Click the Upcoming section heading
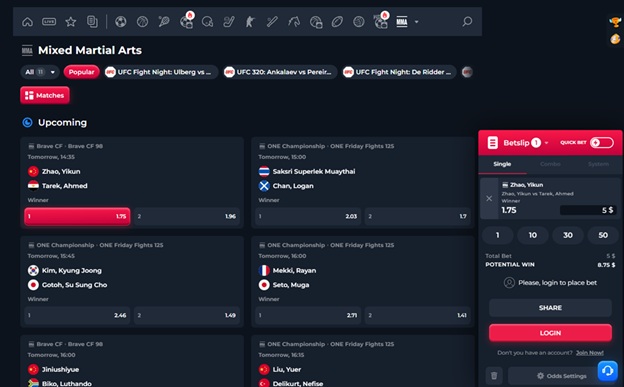 [x=62, y=123]
